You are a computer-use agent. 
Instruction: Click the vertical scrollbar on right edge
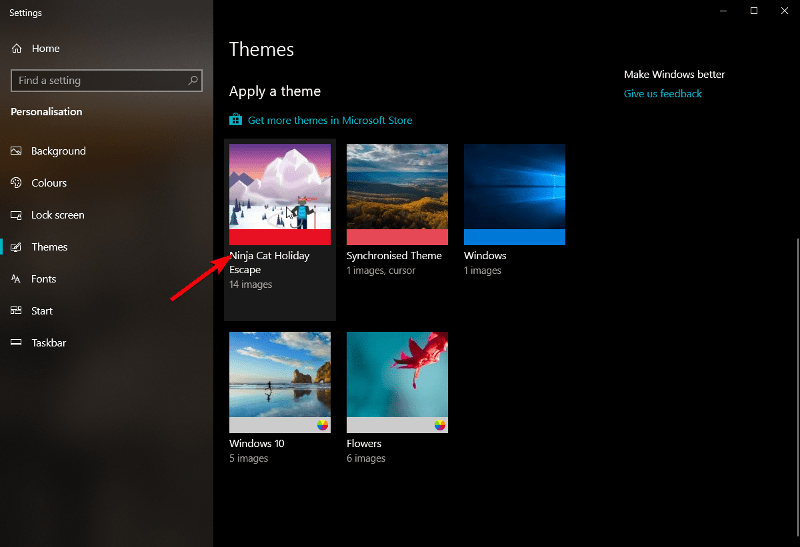pyautogui.click(x=797, y=388)
